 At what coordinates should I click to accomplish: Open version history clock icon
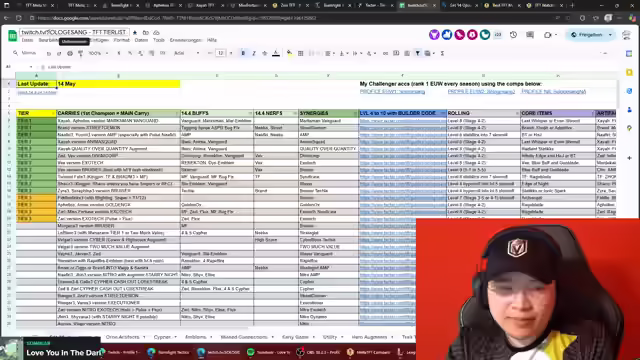pos(513,35)
